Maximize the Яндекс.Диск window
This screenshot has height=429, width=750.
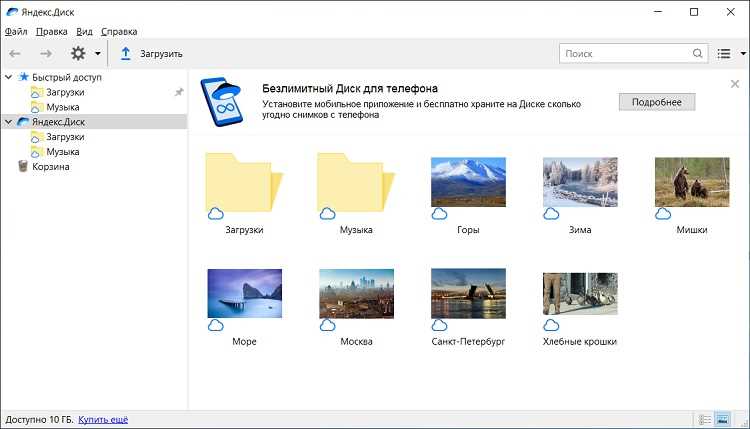click(x=694, y=11)
